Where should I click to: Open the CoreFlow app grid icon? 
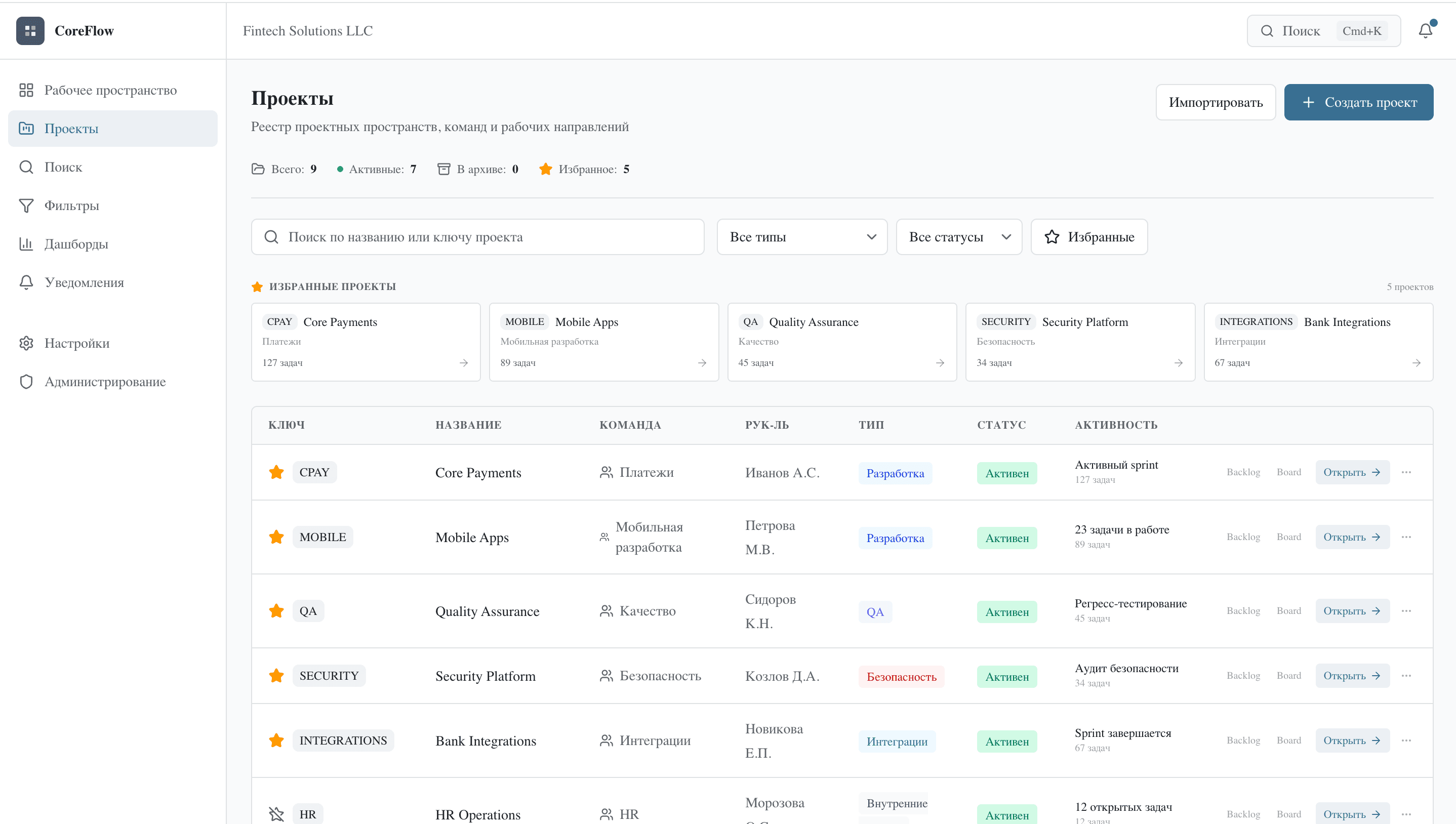point(30,30)
